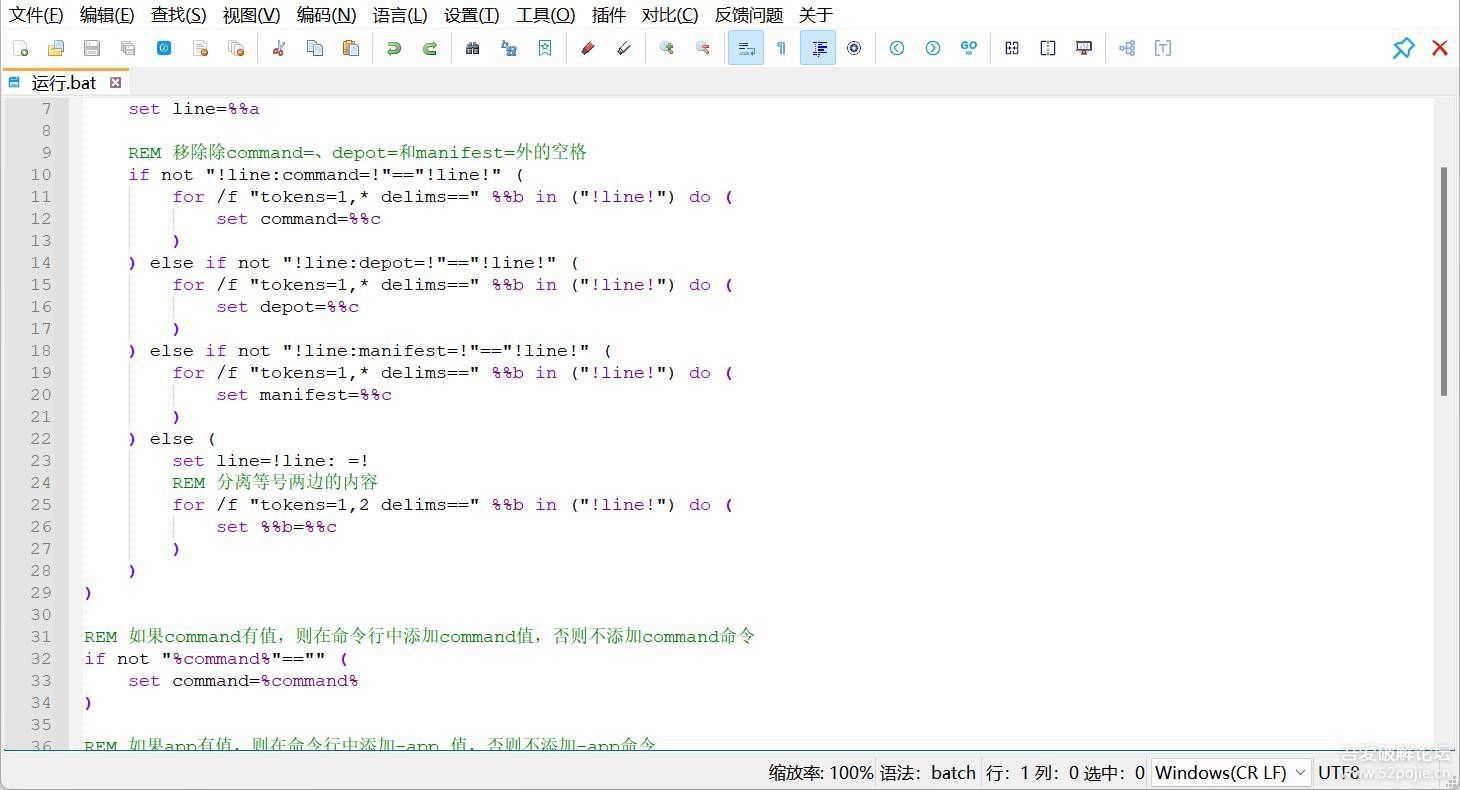Screen dimensions: 1460x790
Task: Close the 运行.bat tab
Action: pos(113,83)
